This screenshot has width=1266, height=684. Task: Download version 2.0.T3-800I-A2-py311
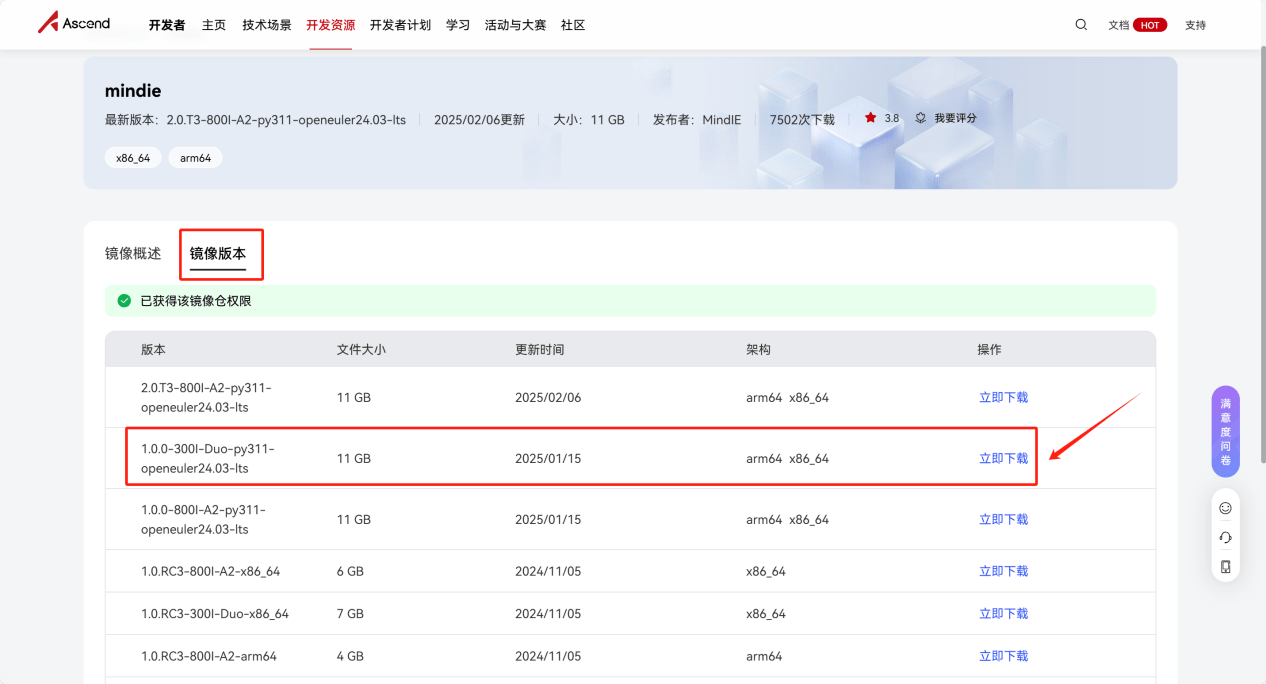pyautogui.click(x=1003, y=397)
